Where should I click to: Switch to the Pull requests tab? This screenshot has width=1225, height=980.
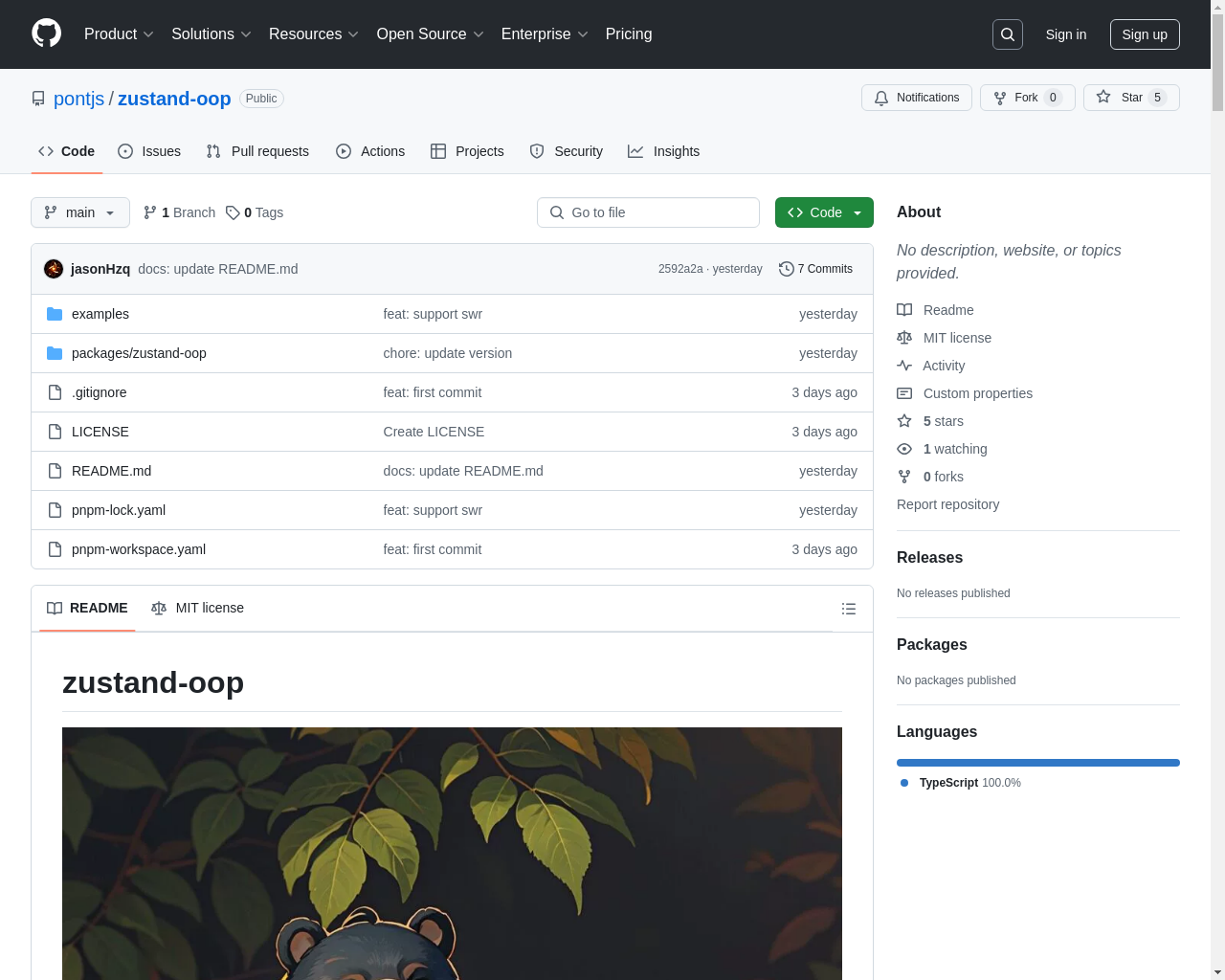point(257,151)
